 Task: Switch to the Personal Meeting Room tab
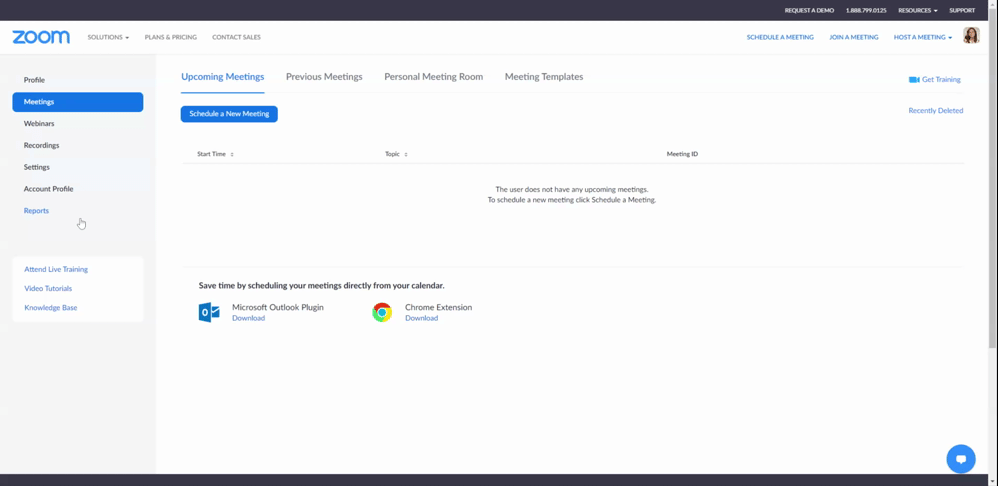(433, 77)
